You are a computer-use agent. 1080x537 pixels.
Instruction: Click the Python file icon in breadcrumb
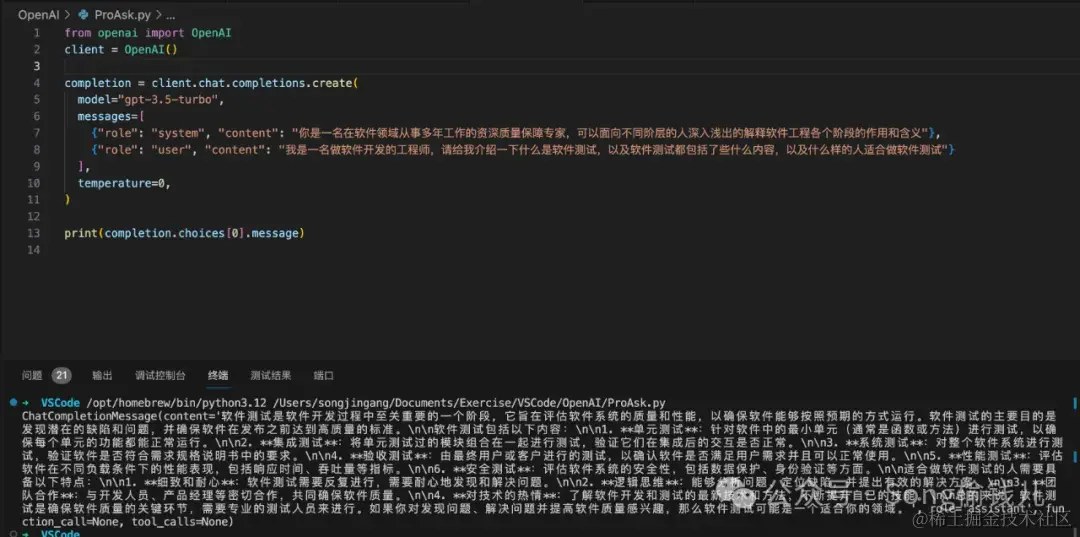[x=83, y=14]
